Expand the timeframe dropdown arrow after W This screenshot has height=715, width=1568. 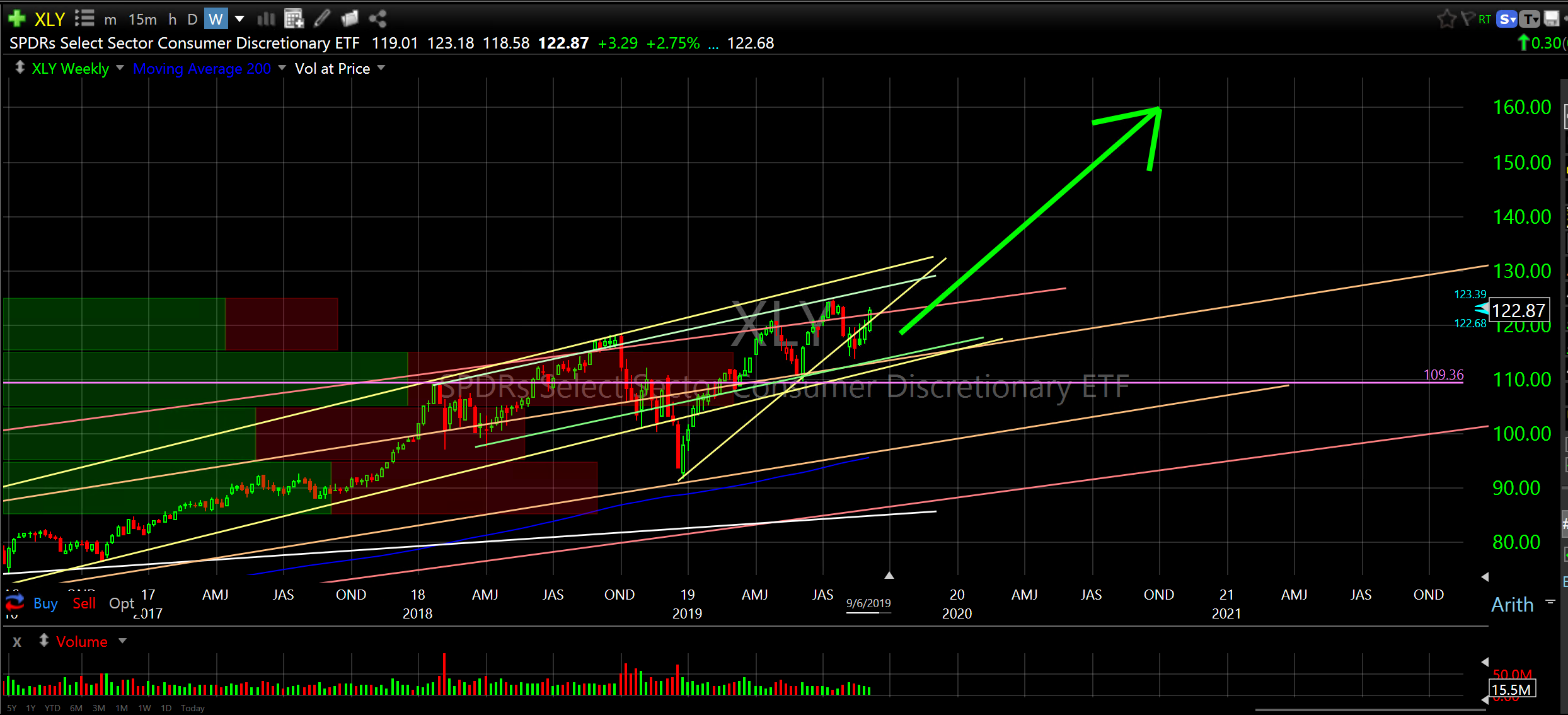[239, 19]
